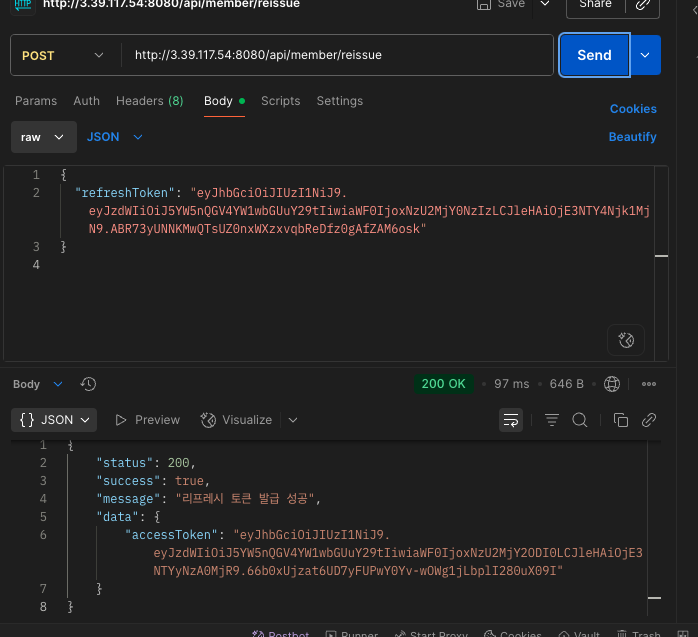This screenshot has width=698, height=637.
Task: Click the accessToken key in response
Action: click(171, 535)
